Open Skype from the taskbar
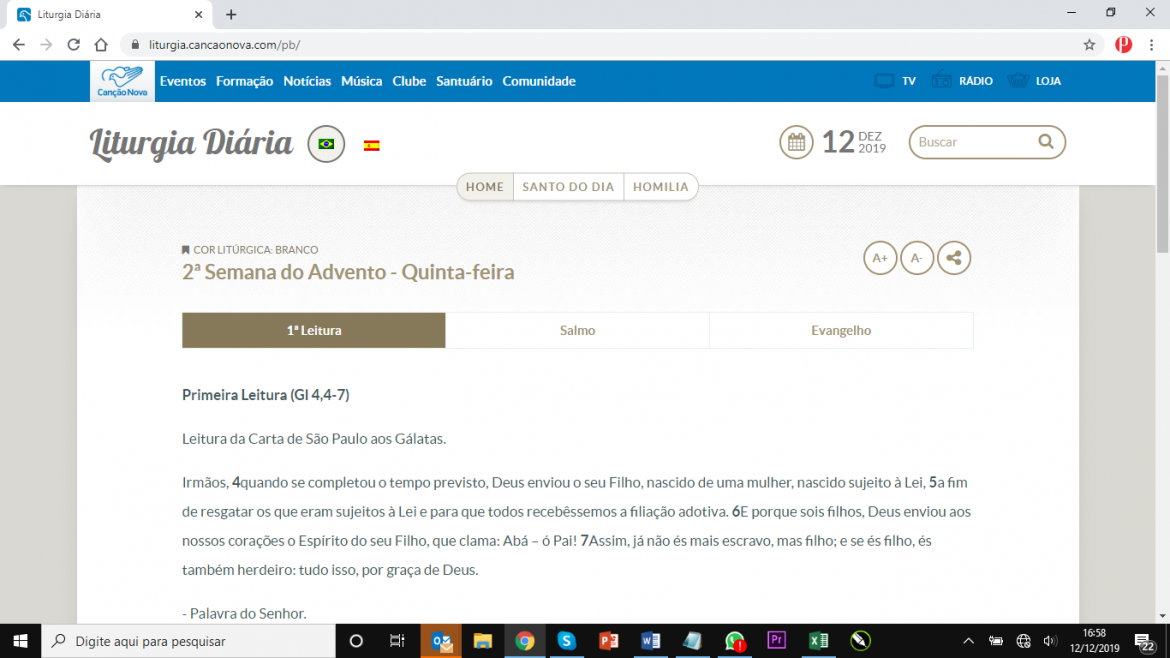Image resolution: width=1170 pixels, height=658 pixels. [x=567, y=640]
